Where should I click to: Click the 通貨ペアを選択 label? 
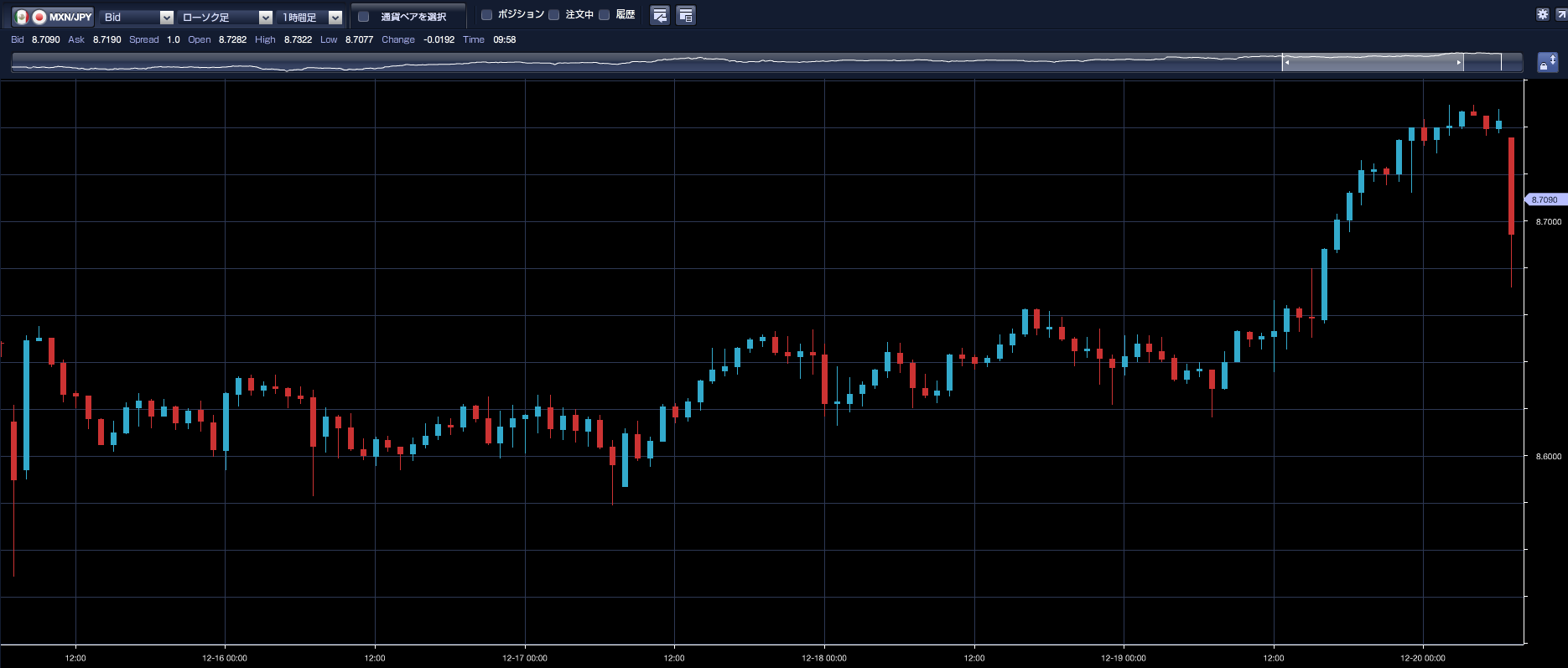413,17
